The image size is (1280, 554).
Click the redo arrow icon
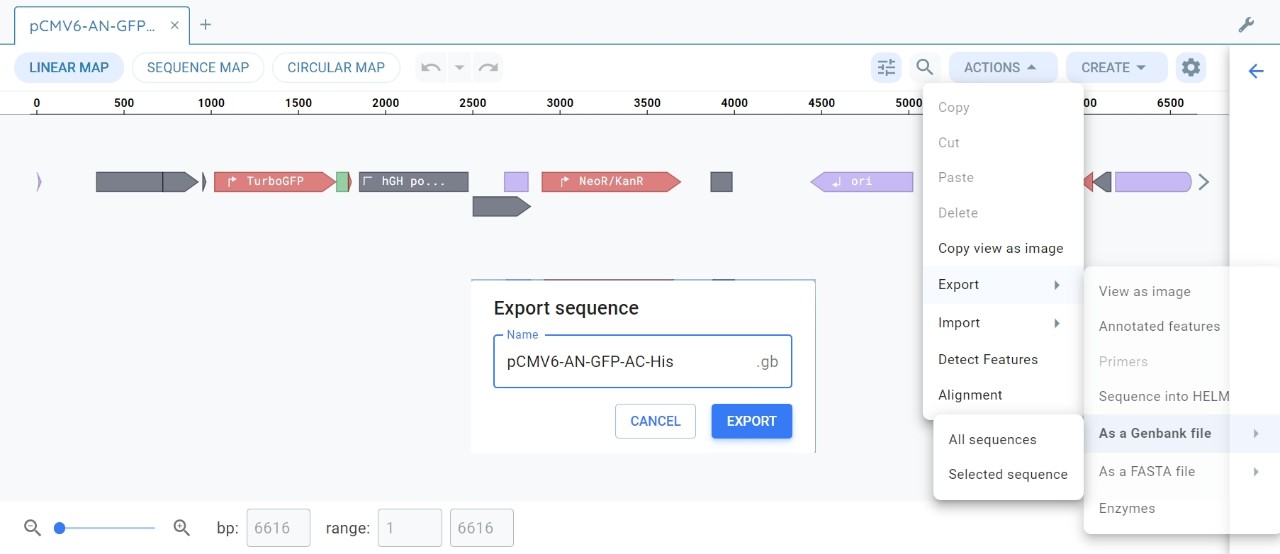coord(488,68)
